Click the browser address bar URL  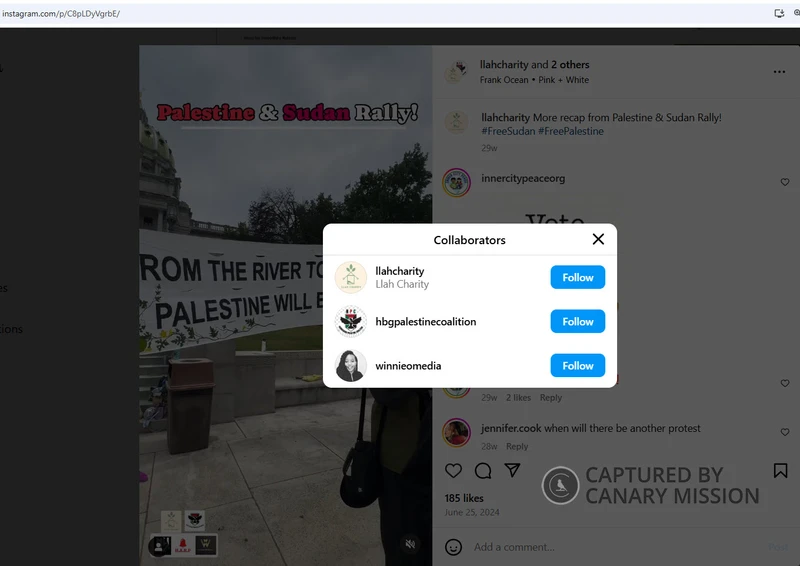[x=61, y=14]
